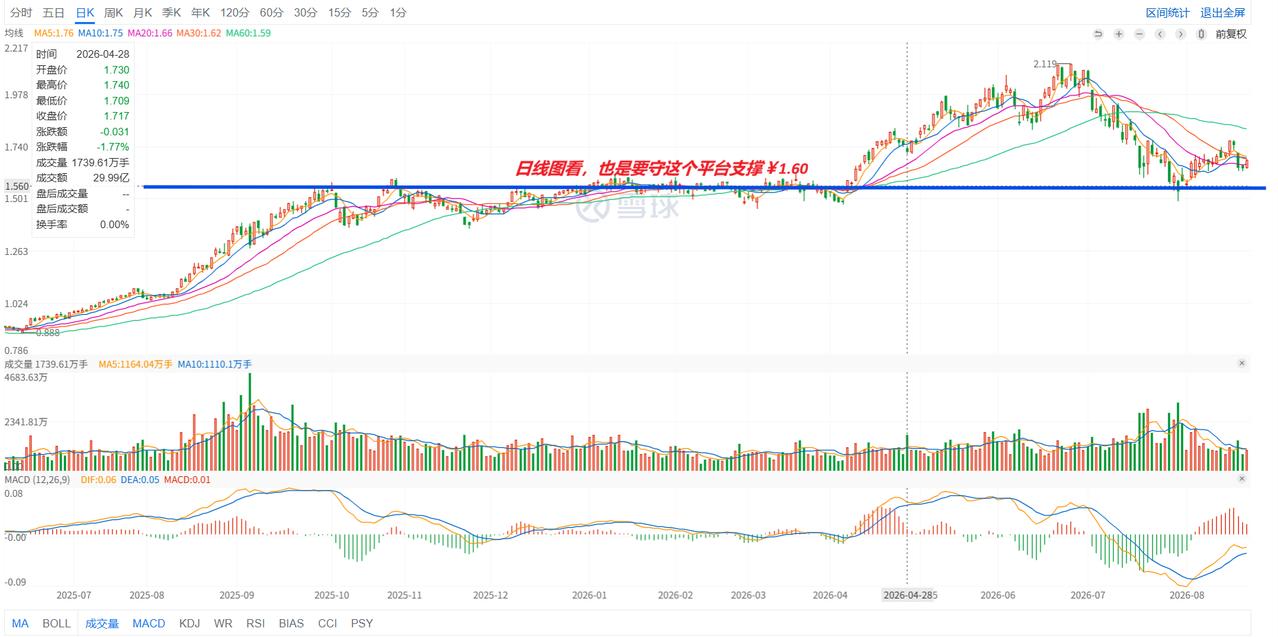
Task: Zoom in the chart with plus icon
Action: 1119,34
